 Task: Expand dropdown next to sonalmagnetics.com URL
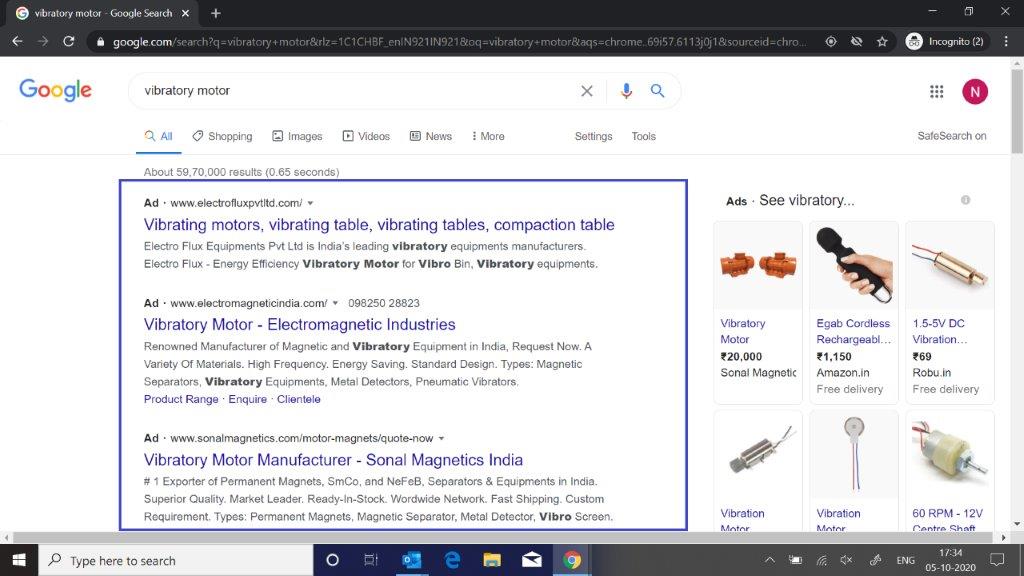click(x=441, y=438)
